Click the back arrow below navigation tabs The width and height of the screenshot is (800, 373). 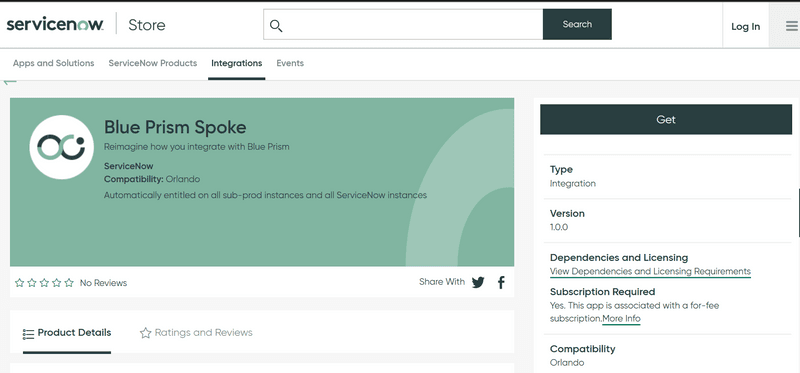[x=10, y=82]
